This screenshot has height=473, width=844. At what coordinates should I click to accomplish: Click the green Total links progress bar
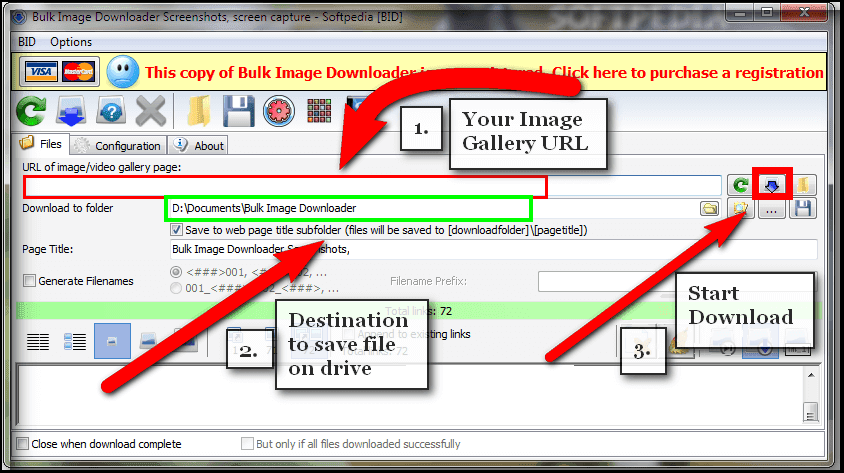point(420,311)
